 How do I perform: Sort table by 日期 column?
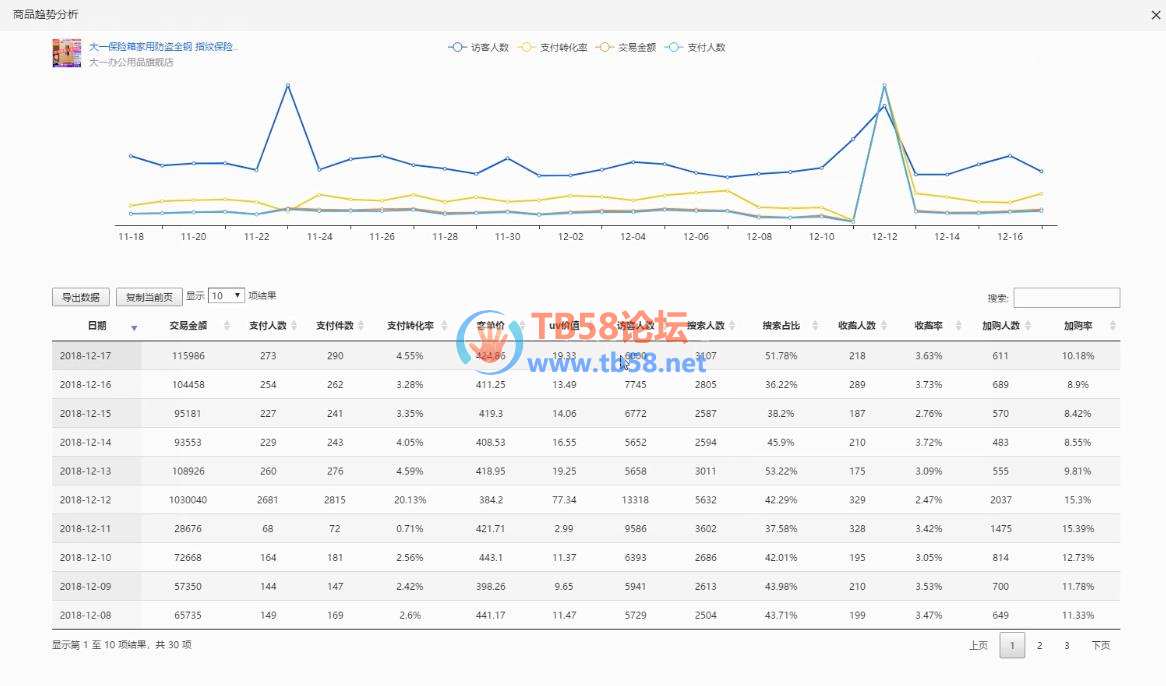pyautogui.click(x=97, y=326)
